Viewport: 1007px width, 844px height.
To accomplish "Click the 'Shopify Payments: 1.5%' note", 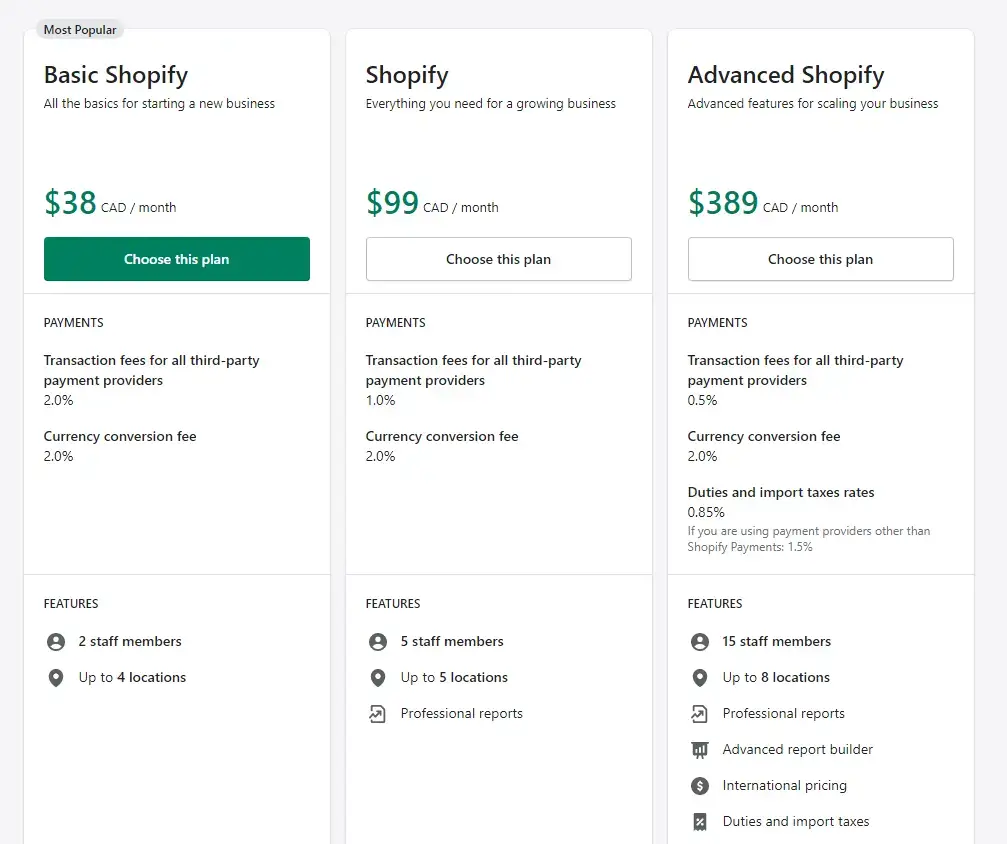I will coord(750,547).
